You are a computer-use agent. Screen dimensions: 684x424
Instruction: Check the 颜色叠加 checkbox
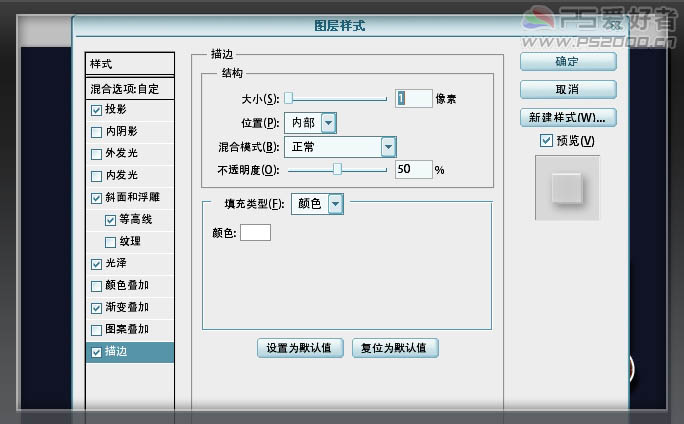(x=96, y=286)
